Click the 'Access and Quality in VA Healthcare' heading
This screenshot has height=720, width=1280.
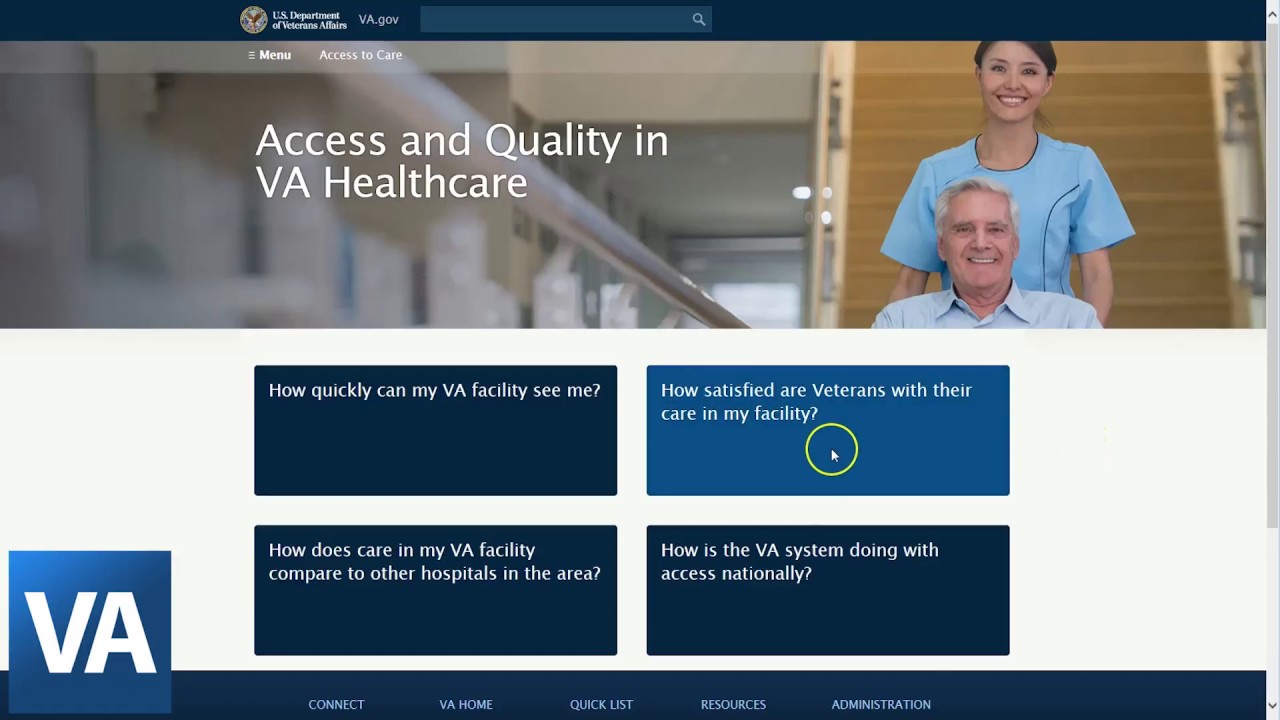[x=462, y=161]
